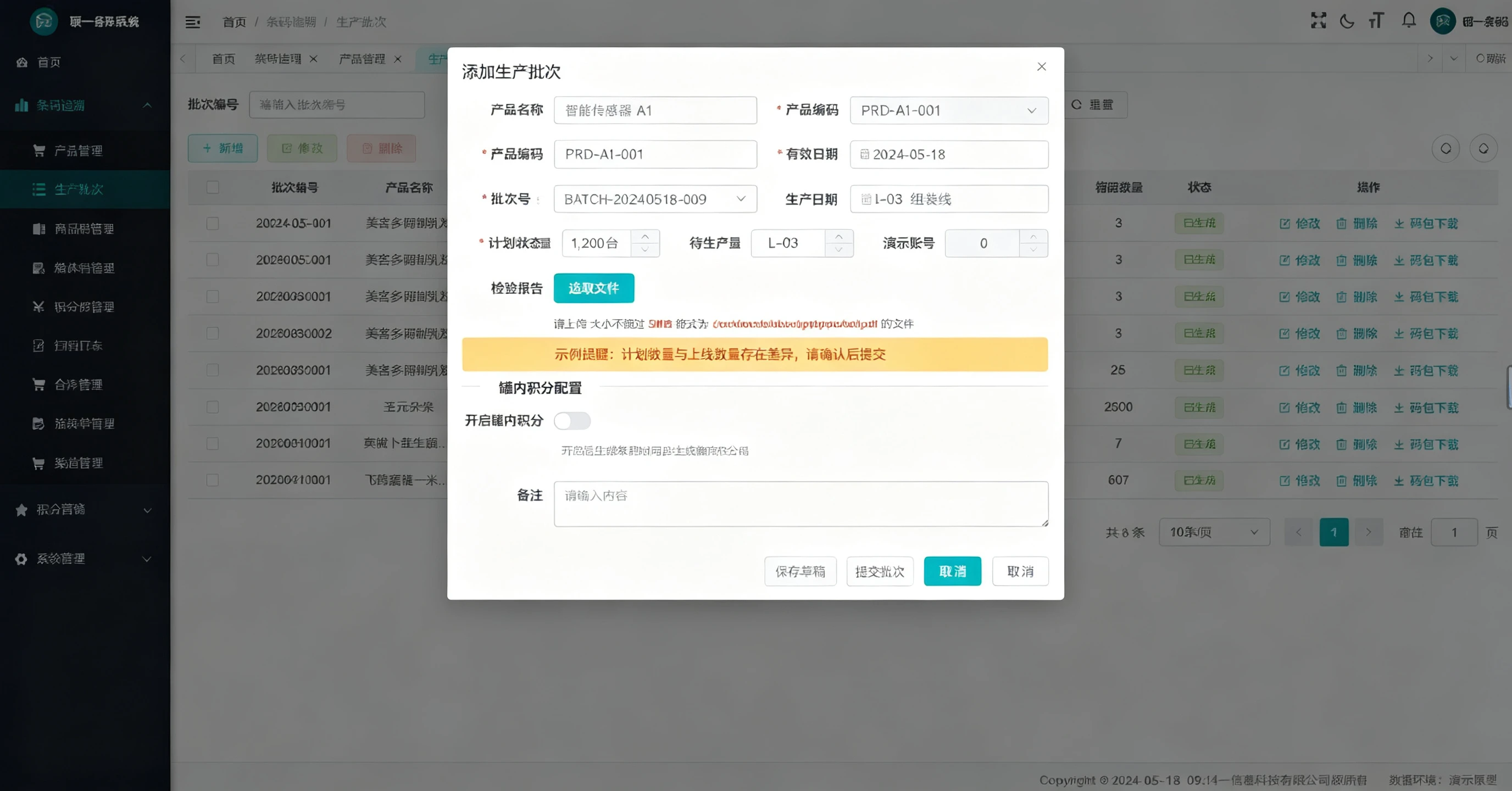Open the font size icon

click(1376, 21)
